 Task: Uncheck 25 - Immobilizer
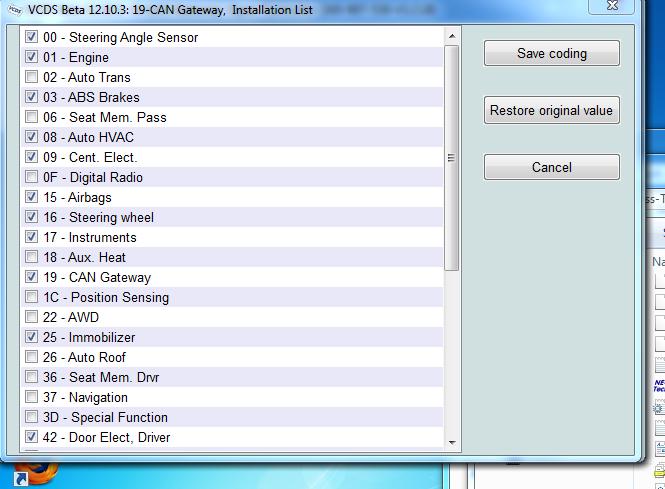click(31, 336)
